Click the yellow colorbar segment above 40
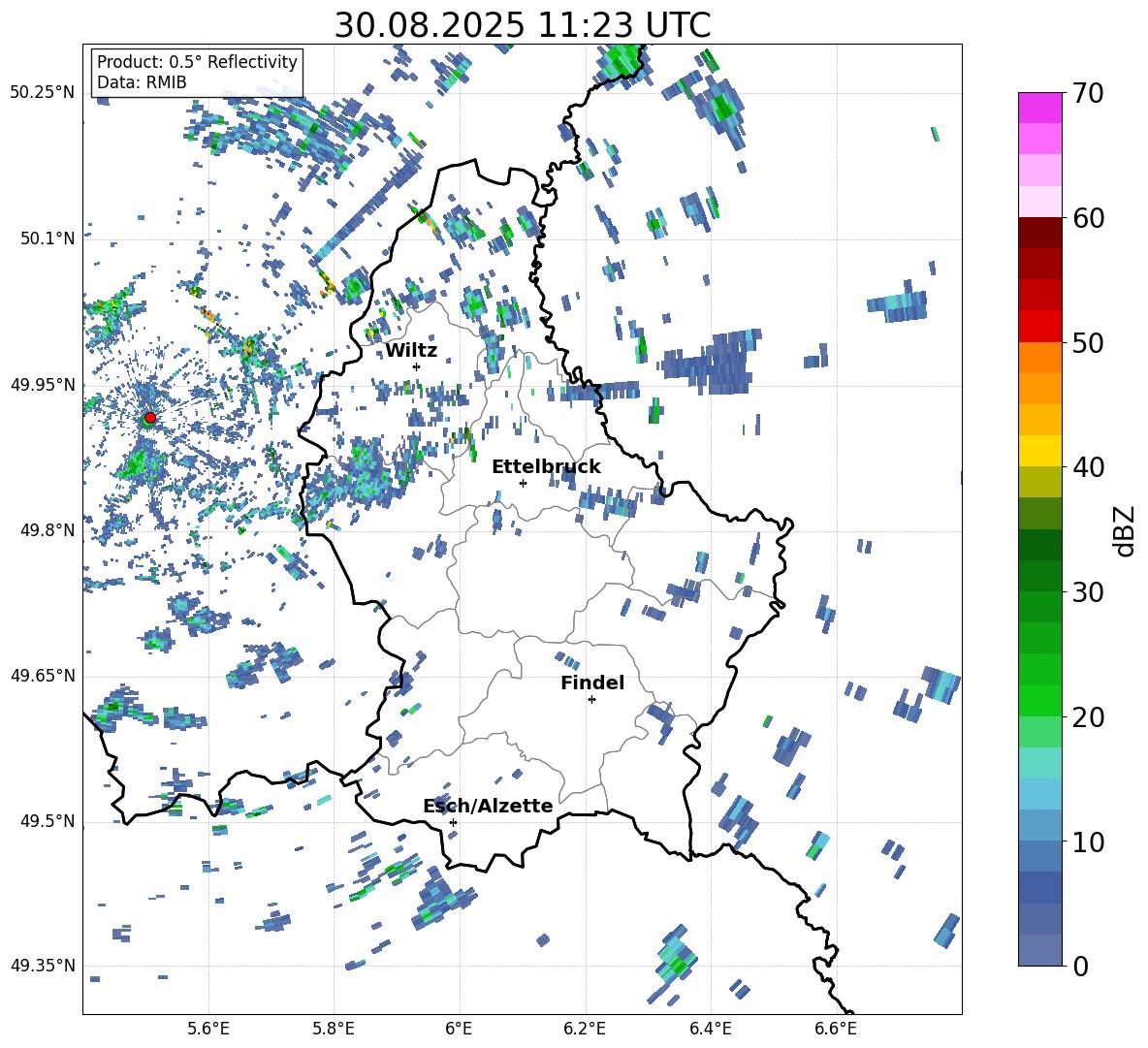 pyautogui.click(x=1039, y=451)
